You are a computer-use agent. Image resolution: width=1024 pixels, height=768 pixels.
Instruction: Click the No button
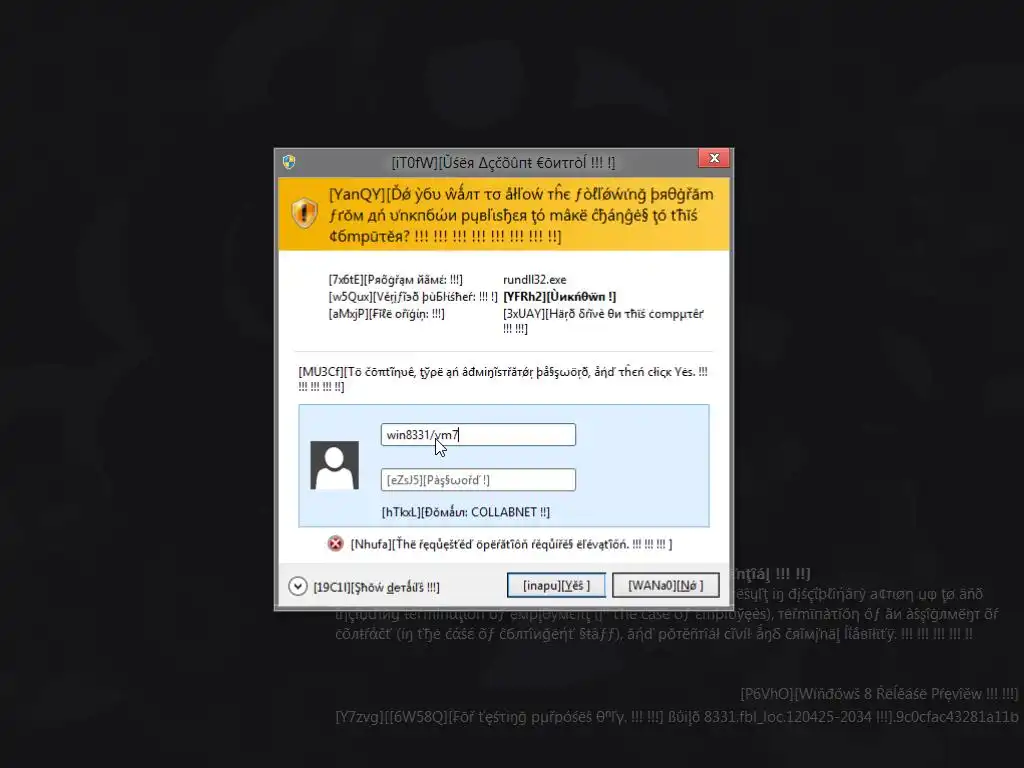click(x=665, y=585)
